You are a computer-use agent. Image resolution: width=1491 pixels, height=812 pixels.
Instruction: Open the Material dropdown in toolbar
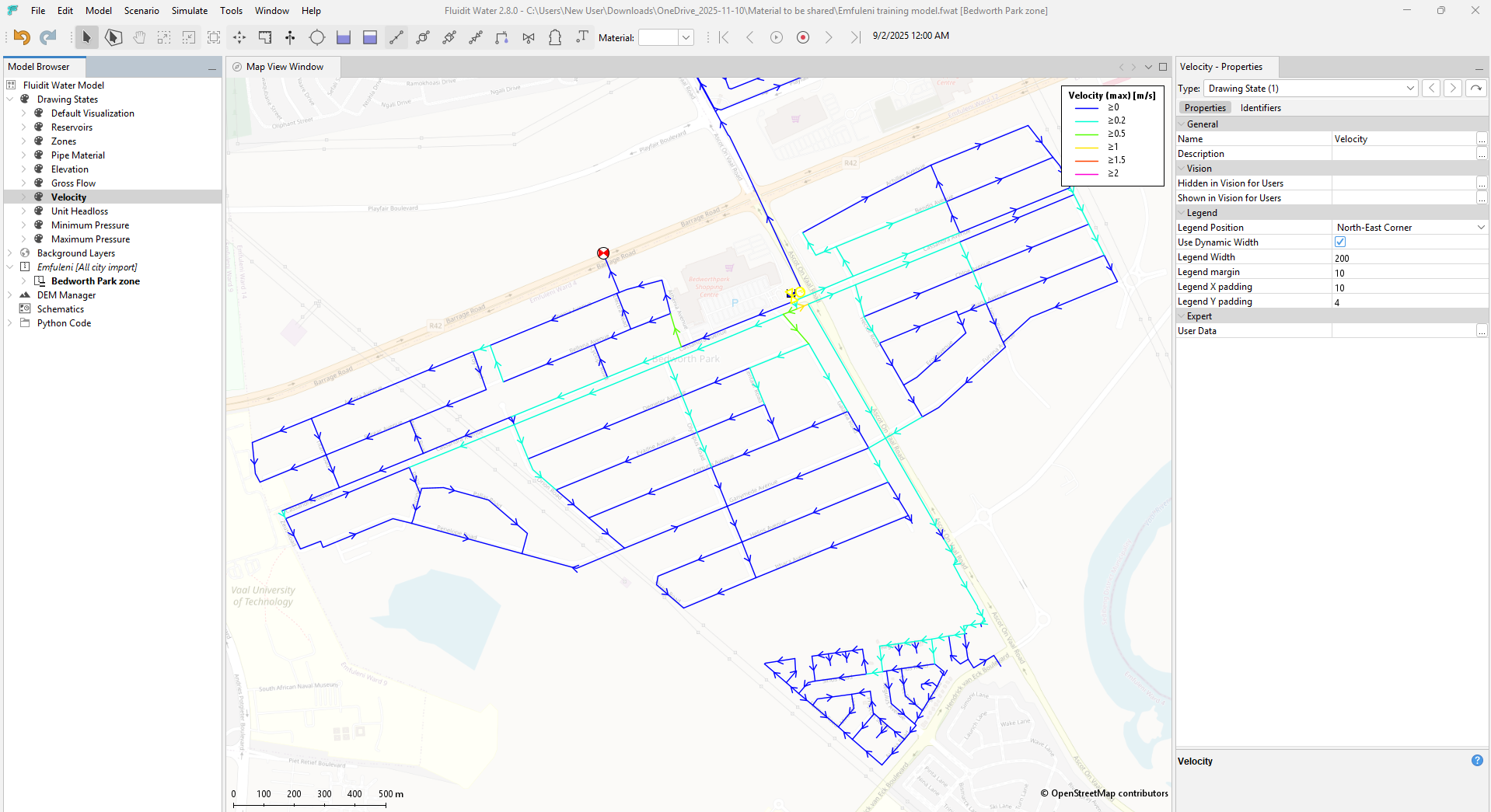686,37
